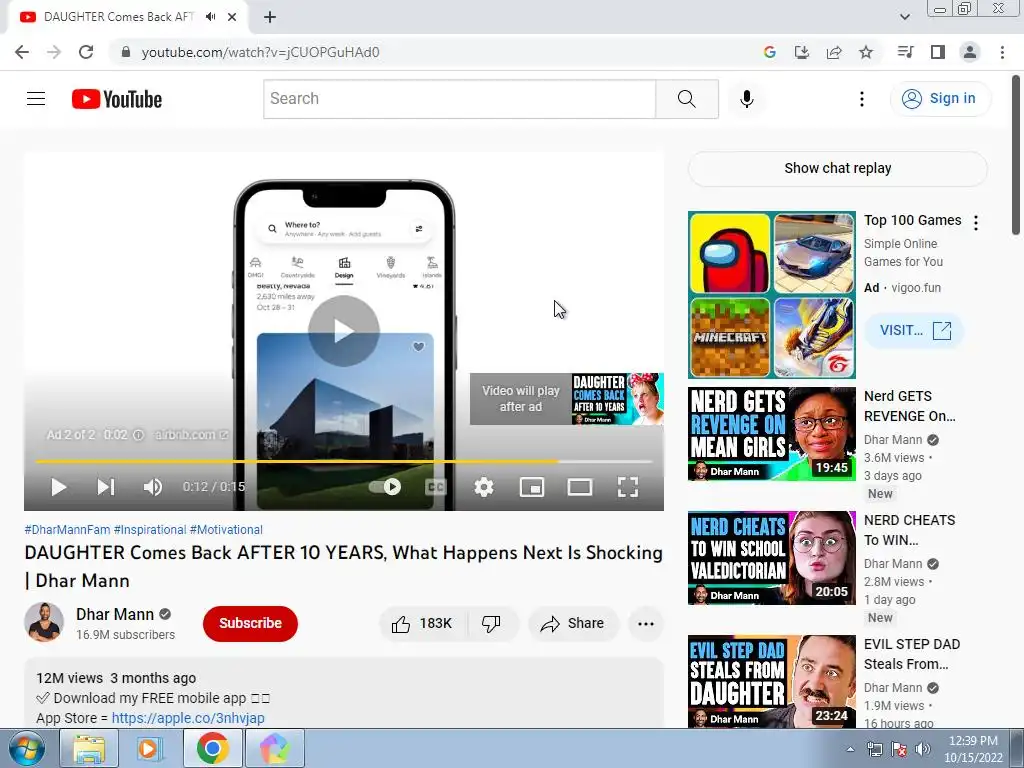1024x768 pixels.
Task: Show hidden tray icons arrow
Action: click(x=850, y=749)
